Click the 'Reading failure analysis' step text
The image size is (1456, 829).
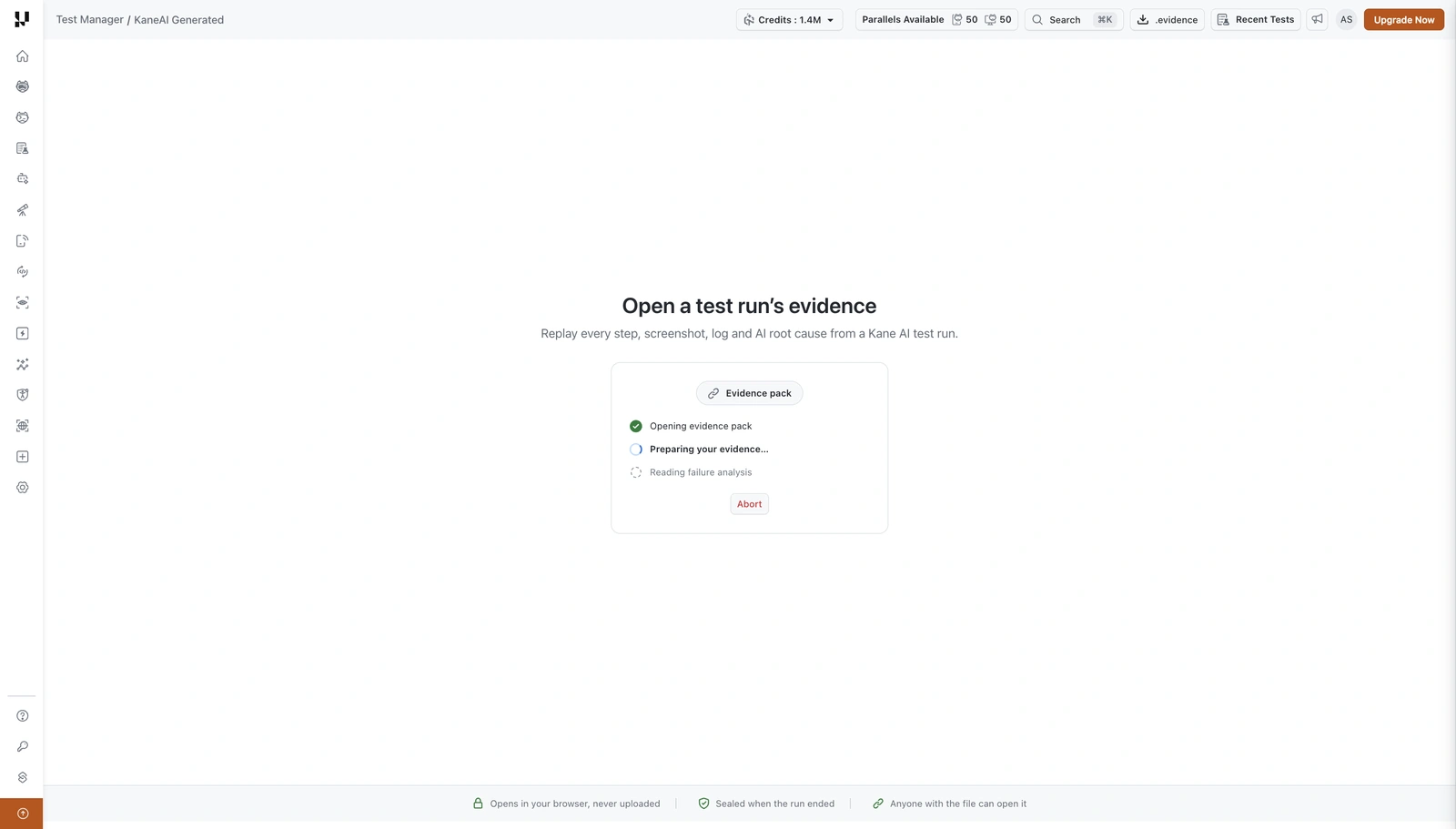(701, 472)
